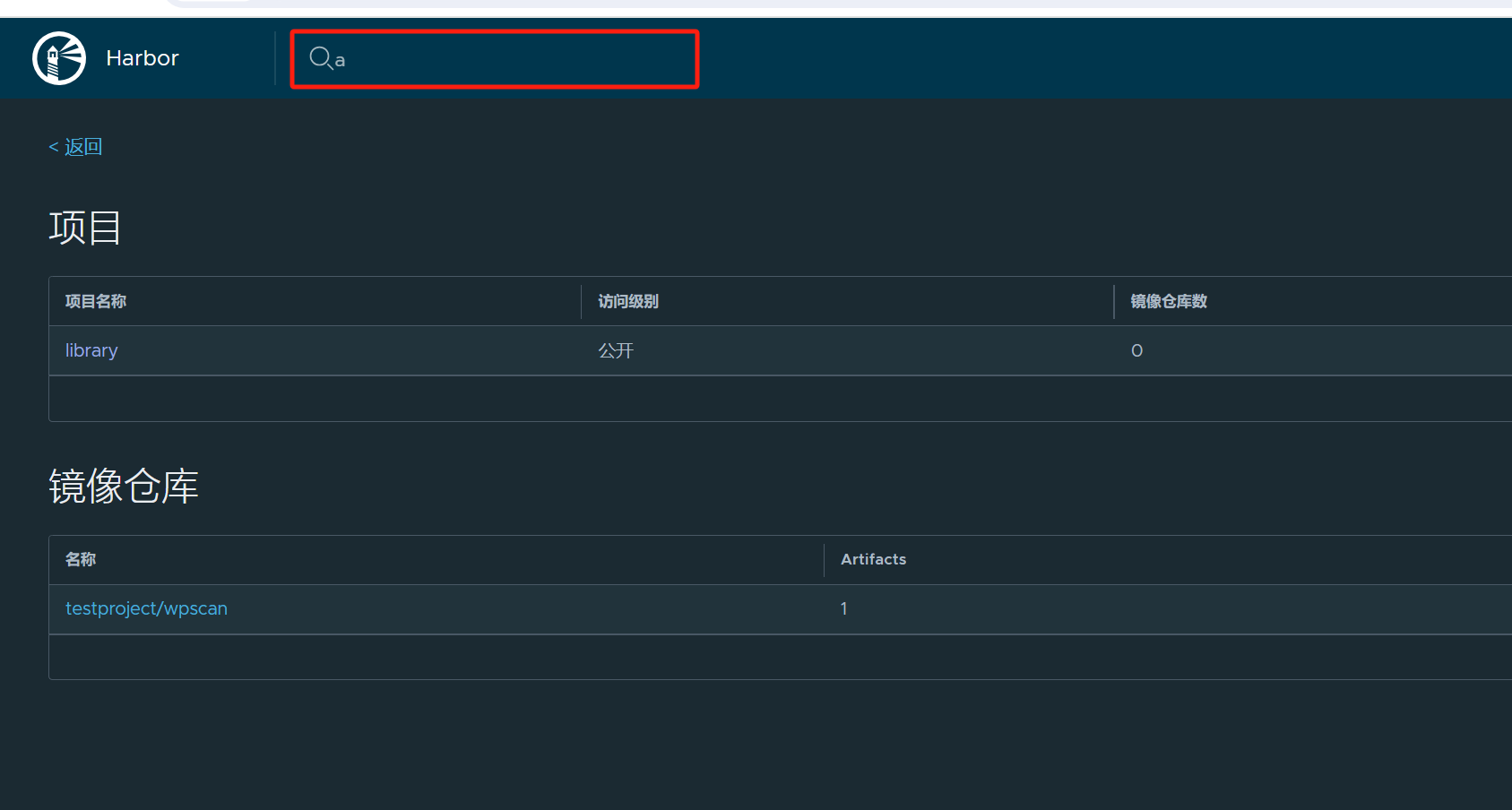The width and height of the screenshot is (1512, 810).
Task: Click the Harbor lighthouse logo icon
Action: tap(59, 57)
